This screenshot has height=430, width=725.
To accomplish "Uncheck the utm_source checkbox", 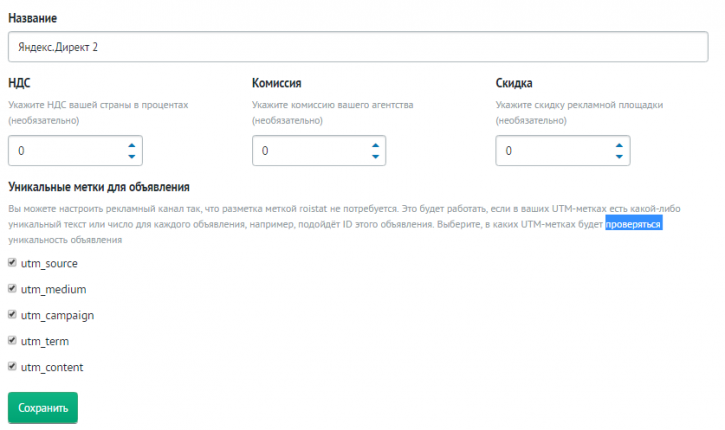I will click(12, 263).
